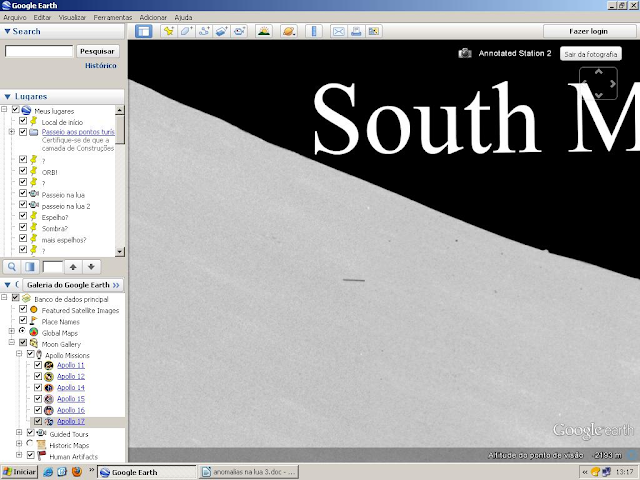The width and height of the screenshot is (640, 480).
Task: Select the Historic Maps radio button
Action: click(30, 443)
